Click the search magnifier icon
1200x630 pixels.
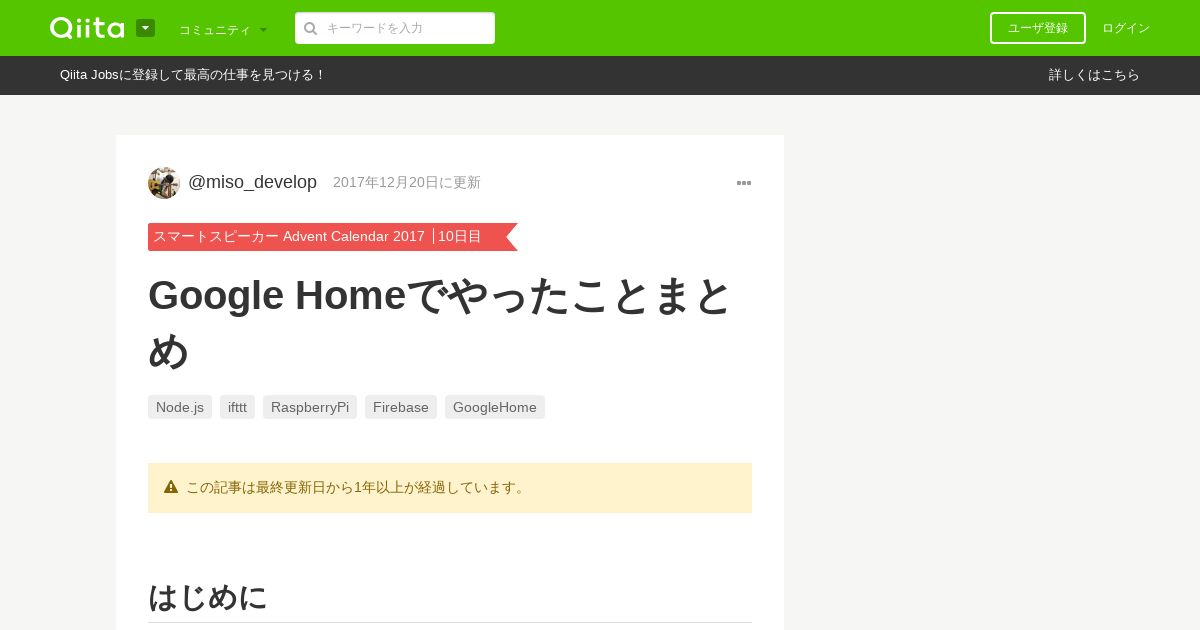(310, 28)
